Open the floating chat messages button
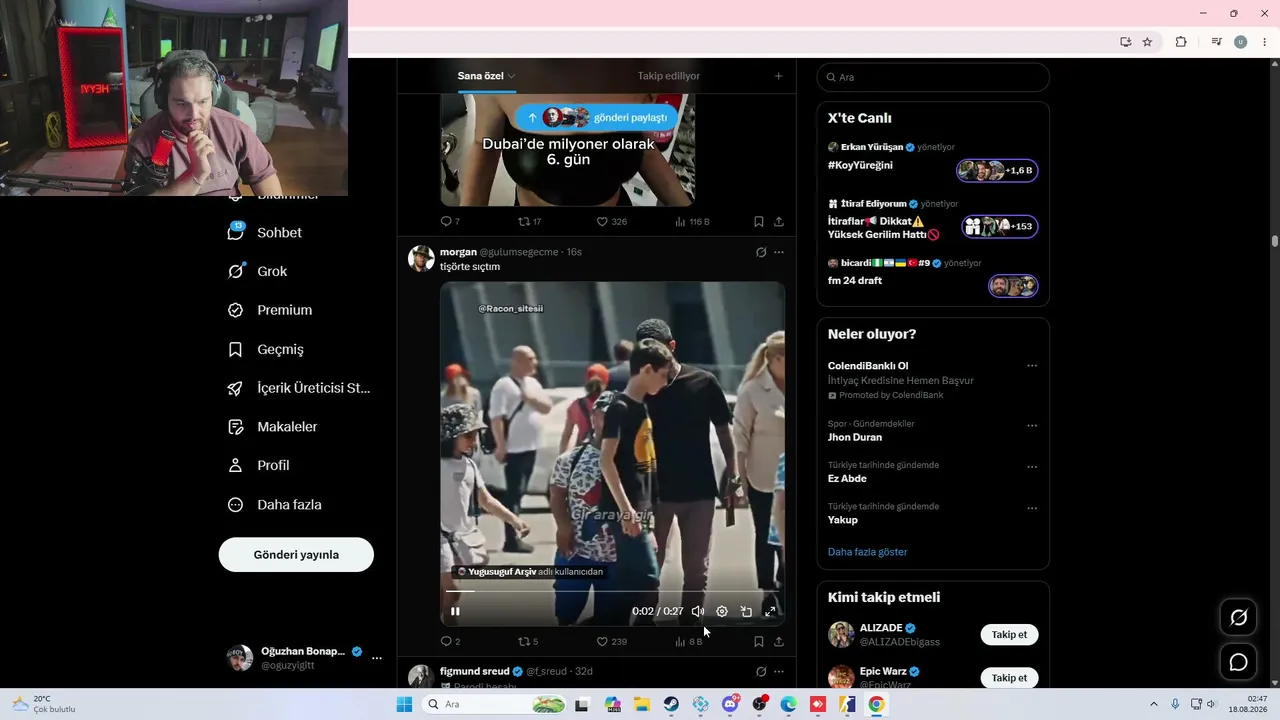Viewport: 1280px width, 720px height. tap(1238, 662)
